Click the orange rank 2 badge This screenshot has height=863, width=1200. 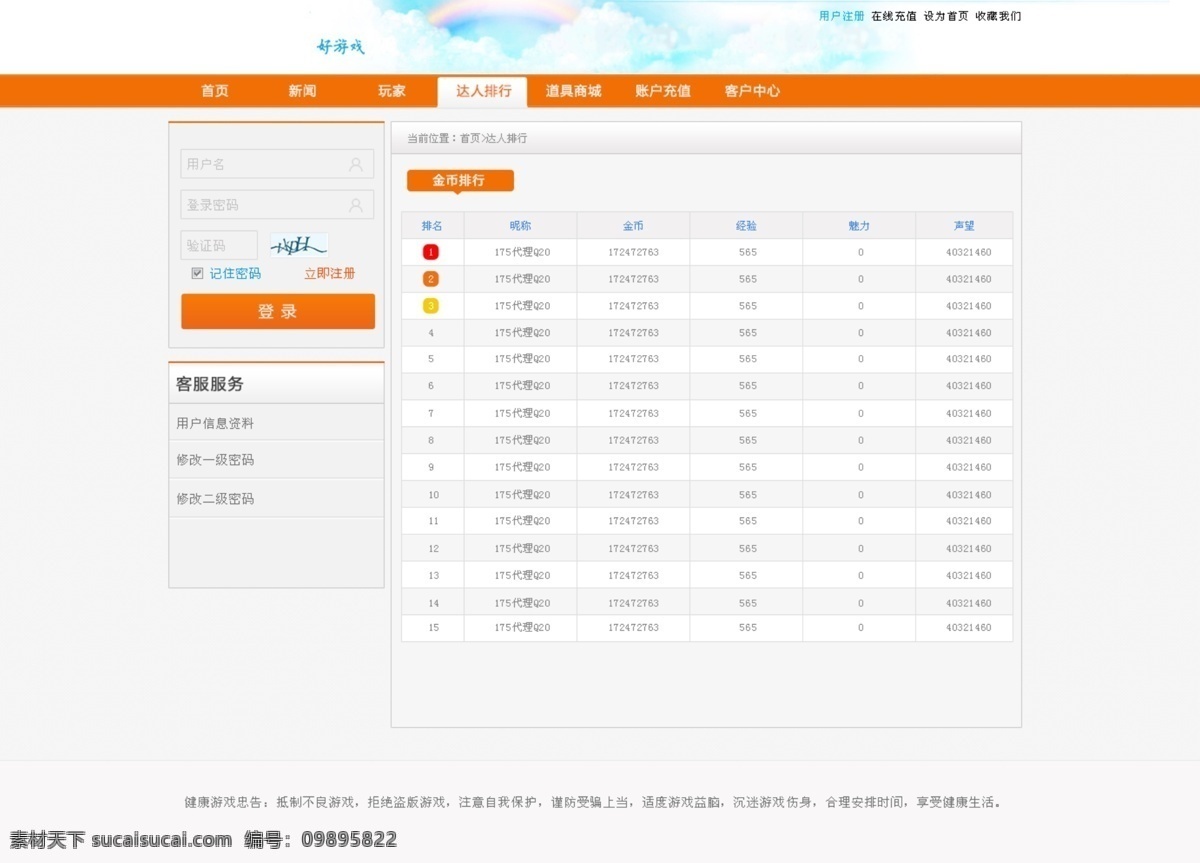(431, 279)
